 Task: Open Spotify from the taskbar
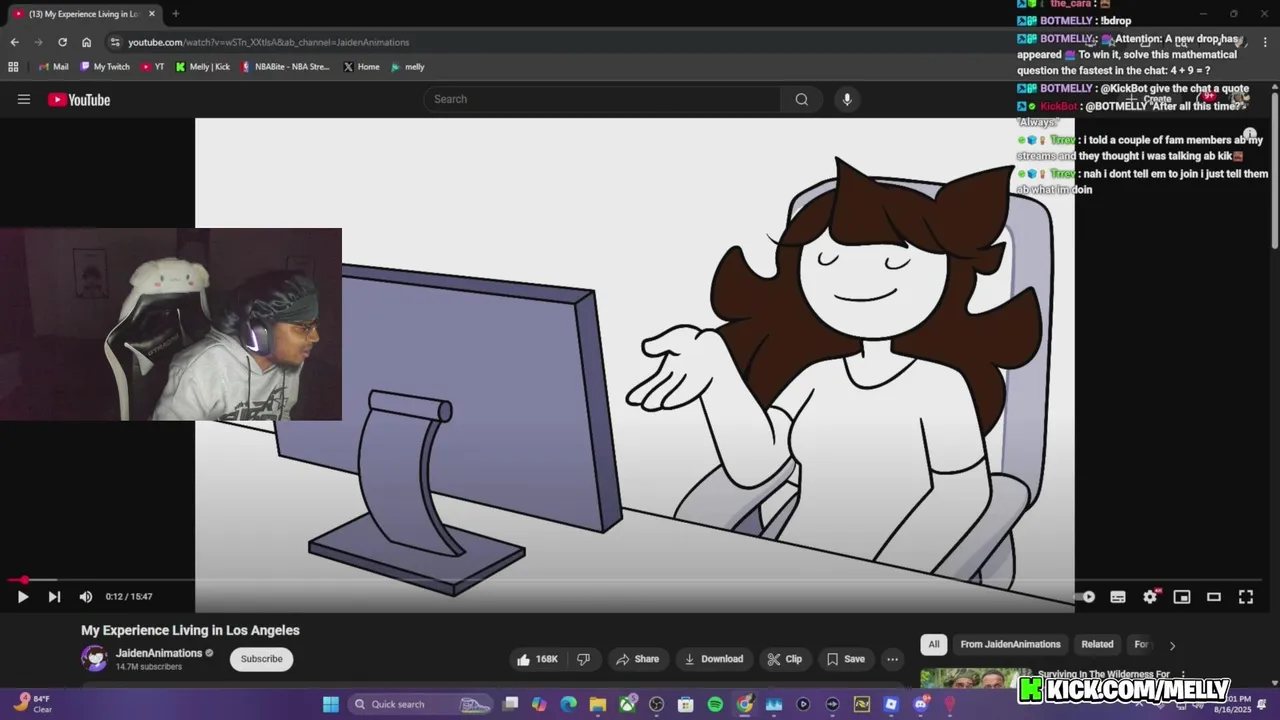[x=715, y=704]
